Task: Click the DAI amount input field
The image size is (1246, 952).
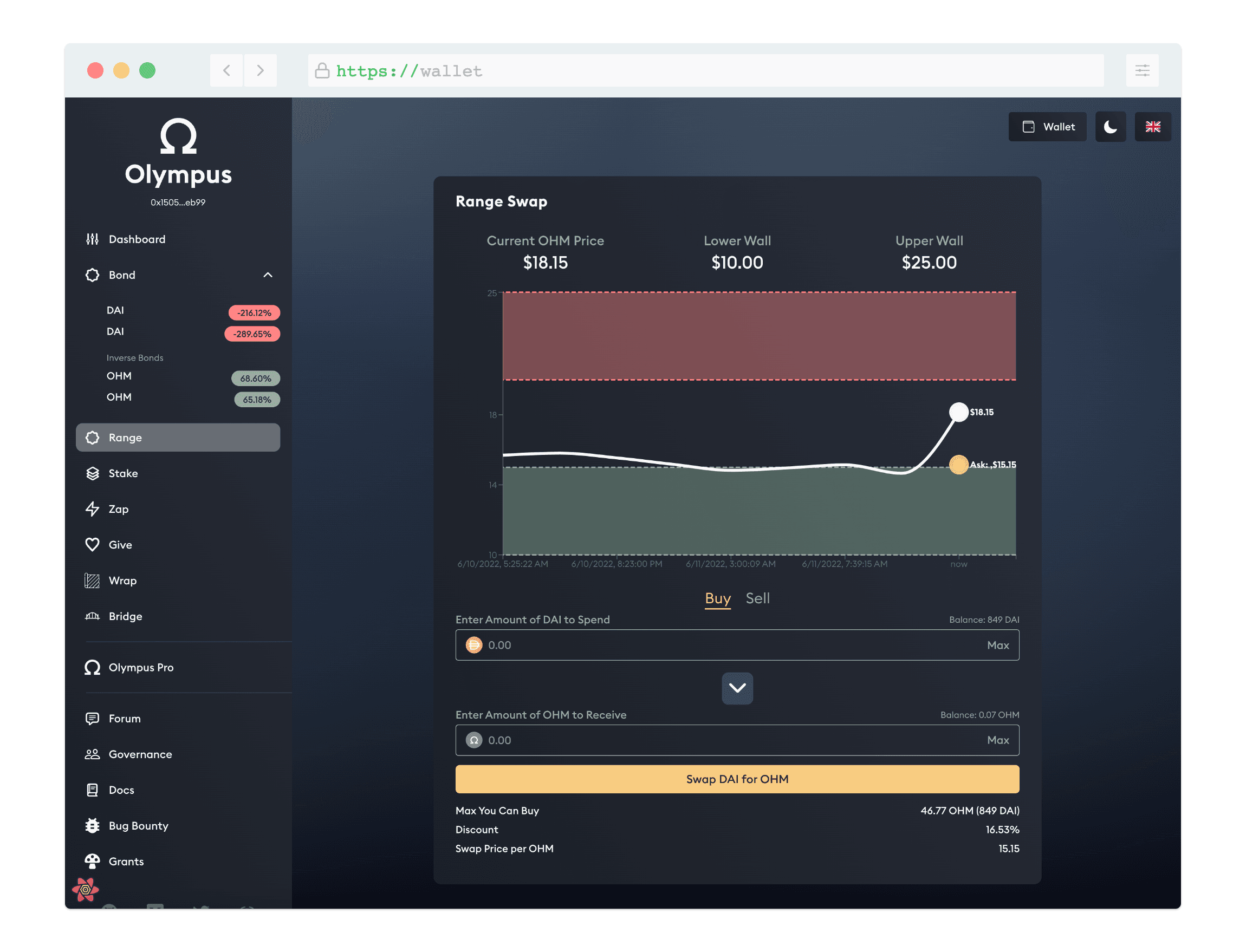Action: point(737,645)
